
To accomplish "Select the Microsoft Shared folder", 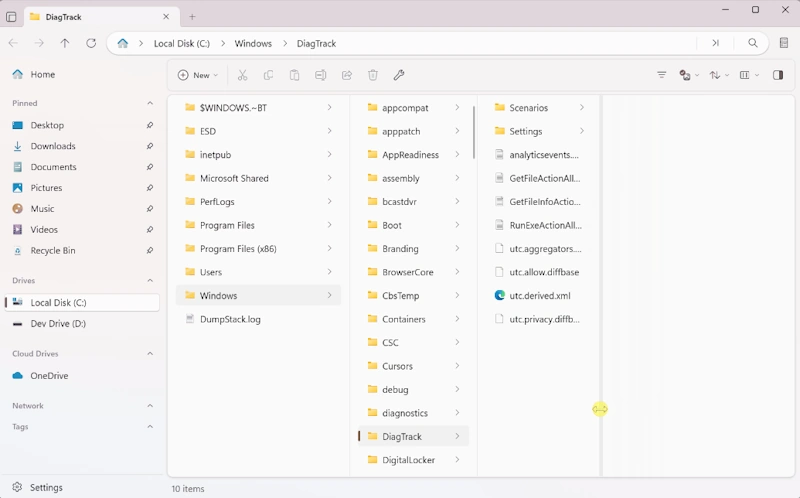I will pos(258,178).
